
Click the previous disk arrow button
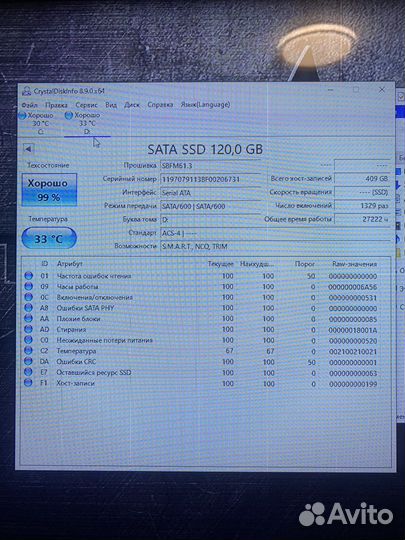(x=28, y=149)
